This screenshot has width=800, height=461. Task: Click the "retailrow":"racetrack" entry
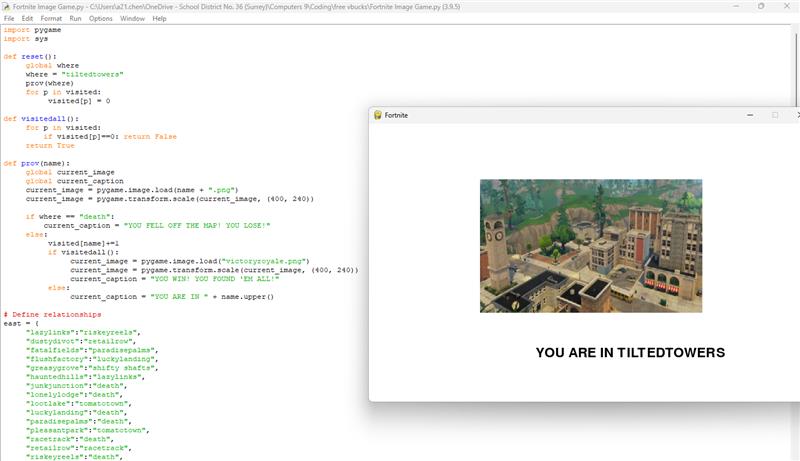pyautogui.click(x=79, y=448)
